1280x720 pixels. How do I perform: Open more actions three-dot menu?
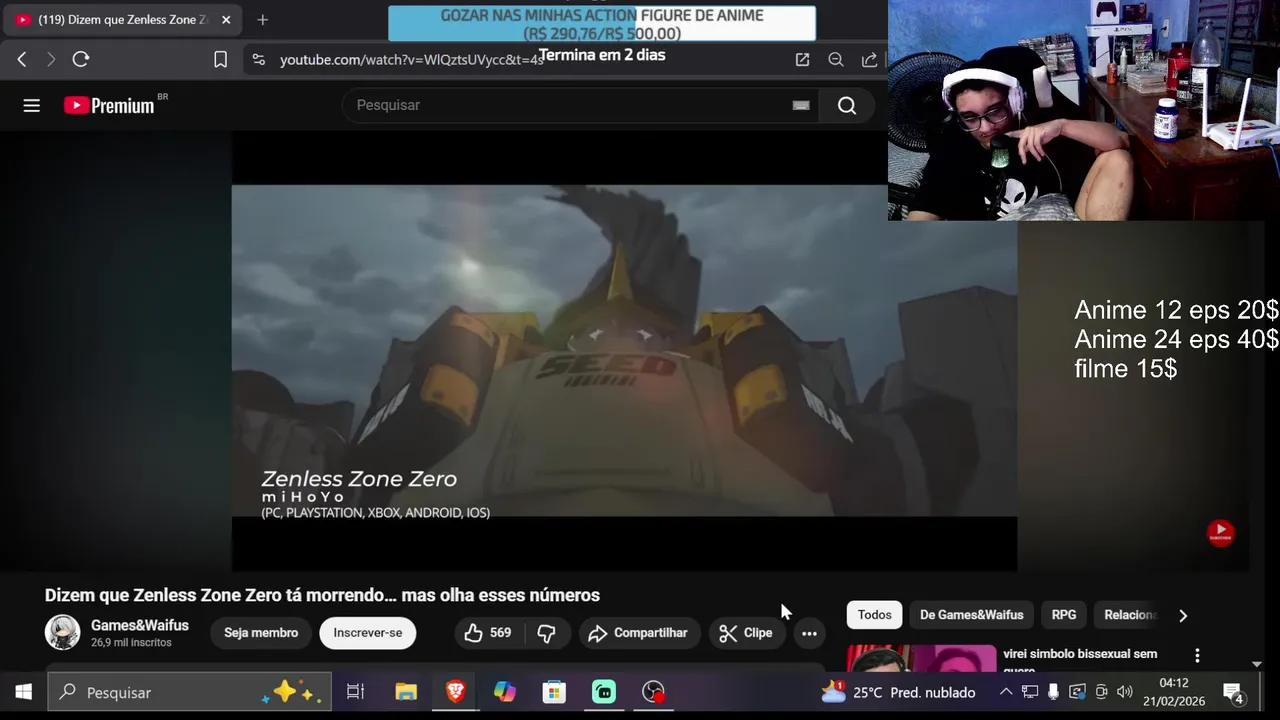click(x=809, y=633)
